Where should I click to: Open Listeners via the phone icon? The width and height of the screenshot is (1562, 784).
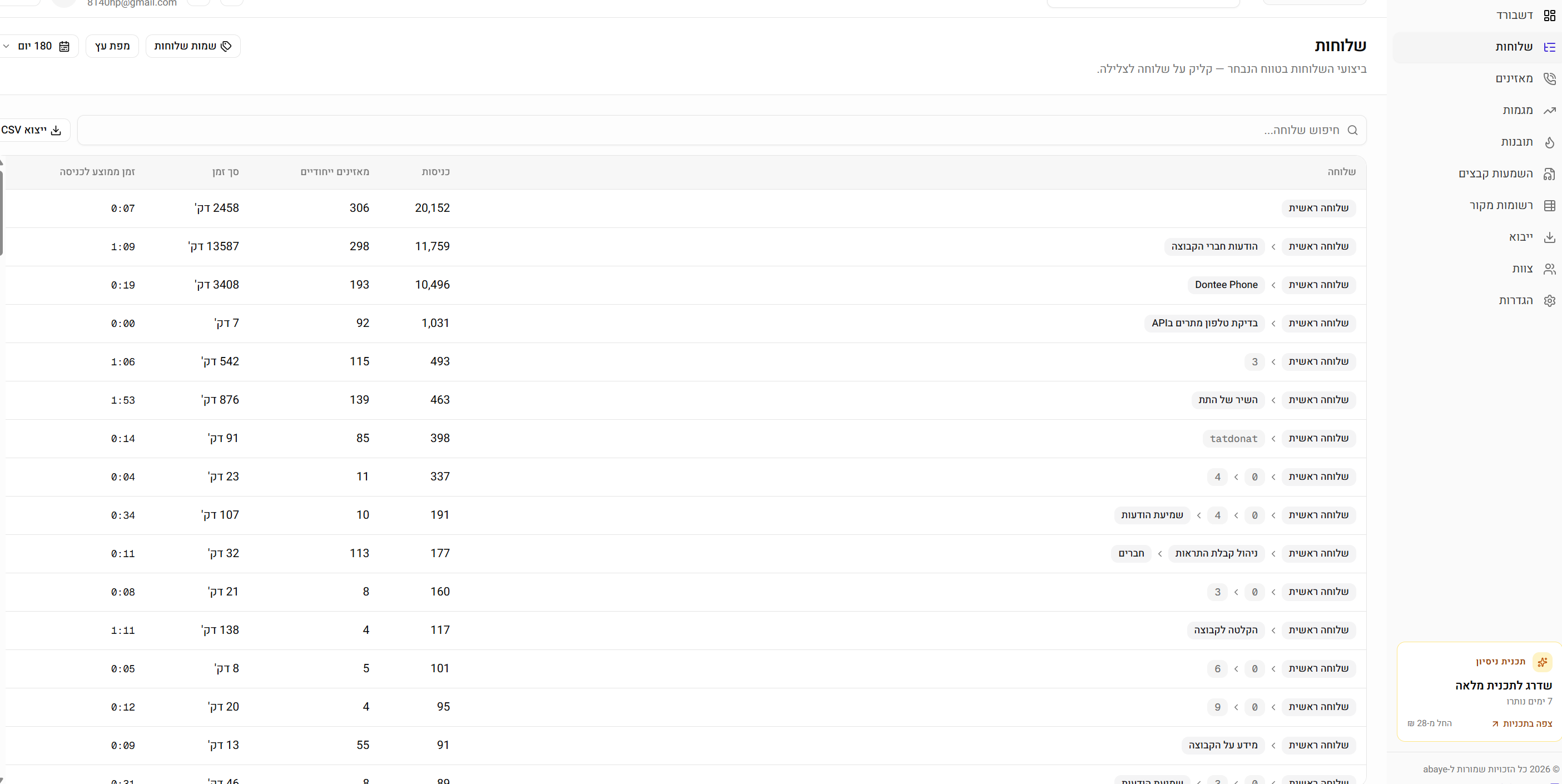pos(1549,78)
